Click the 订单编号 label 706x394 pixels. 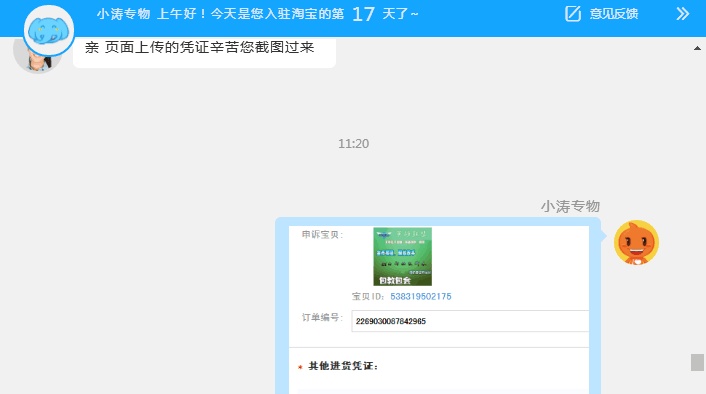click(322, 317)
